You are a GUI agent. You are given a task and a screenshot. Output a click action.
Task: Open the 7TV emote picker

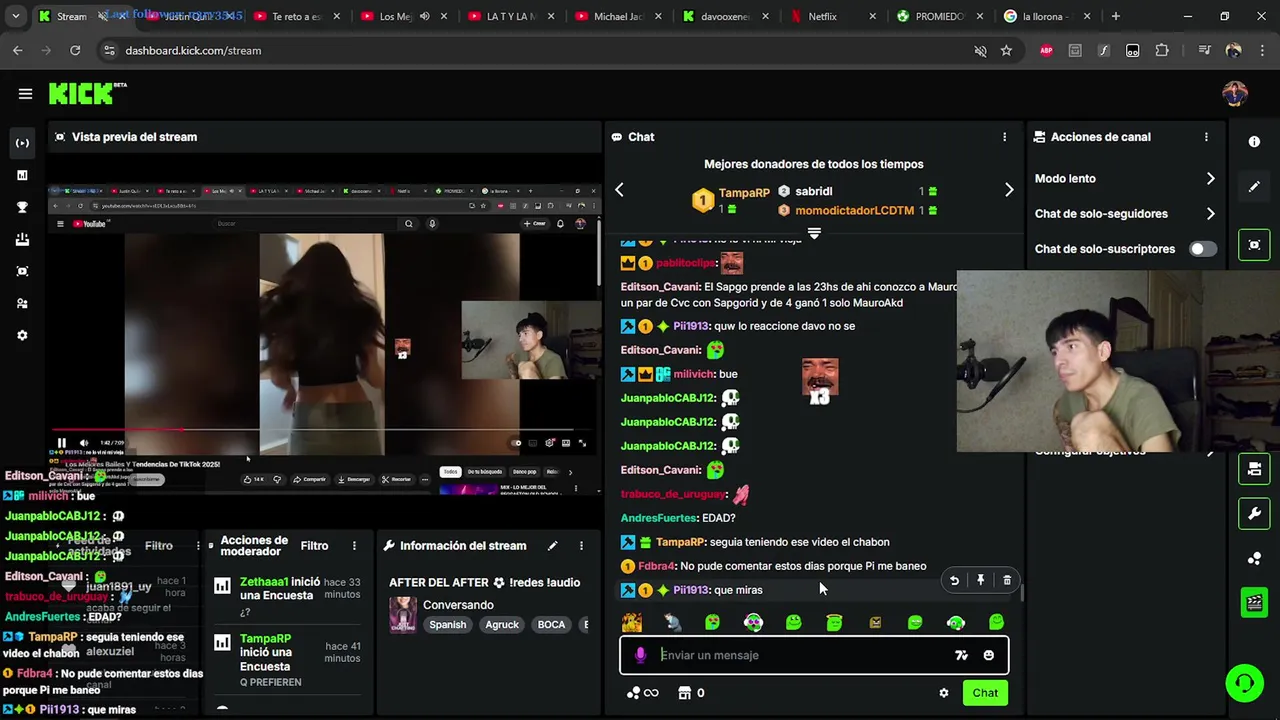click(961, 656)
